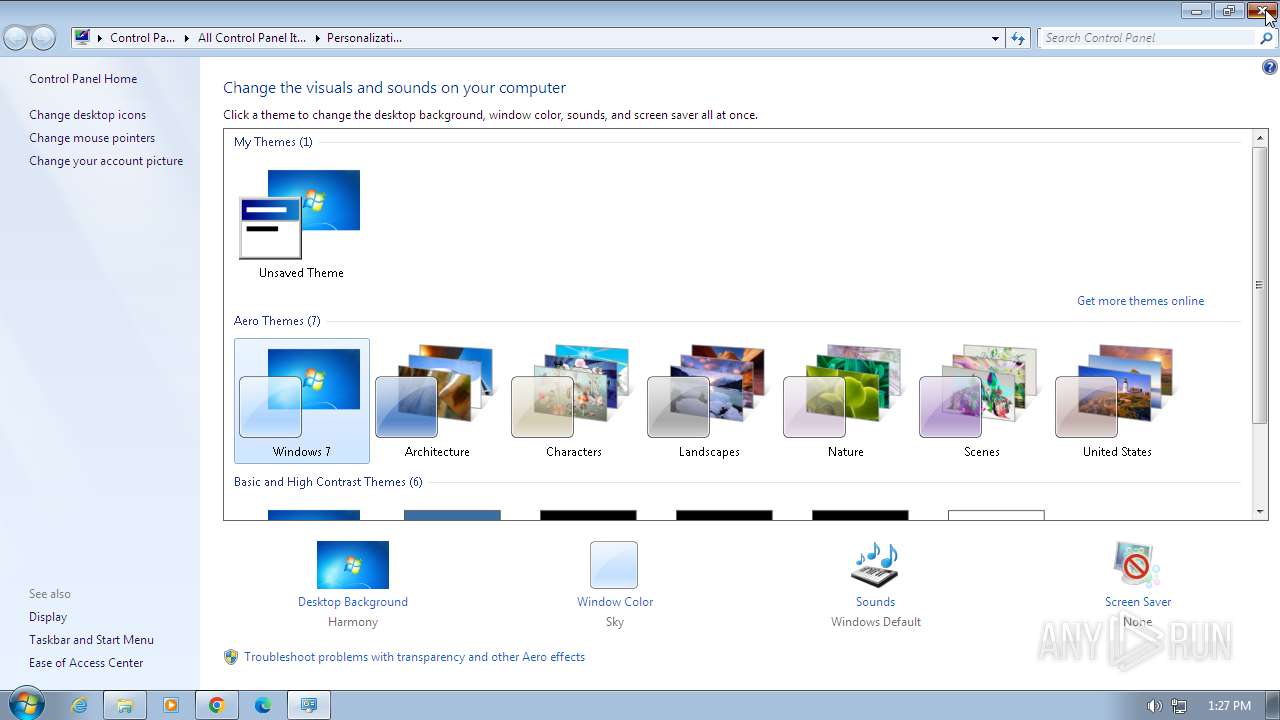Click All Control Panel Items breadcrumb
1280x720 pixels.
tap(252, 38)
